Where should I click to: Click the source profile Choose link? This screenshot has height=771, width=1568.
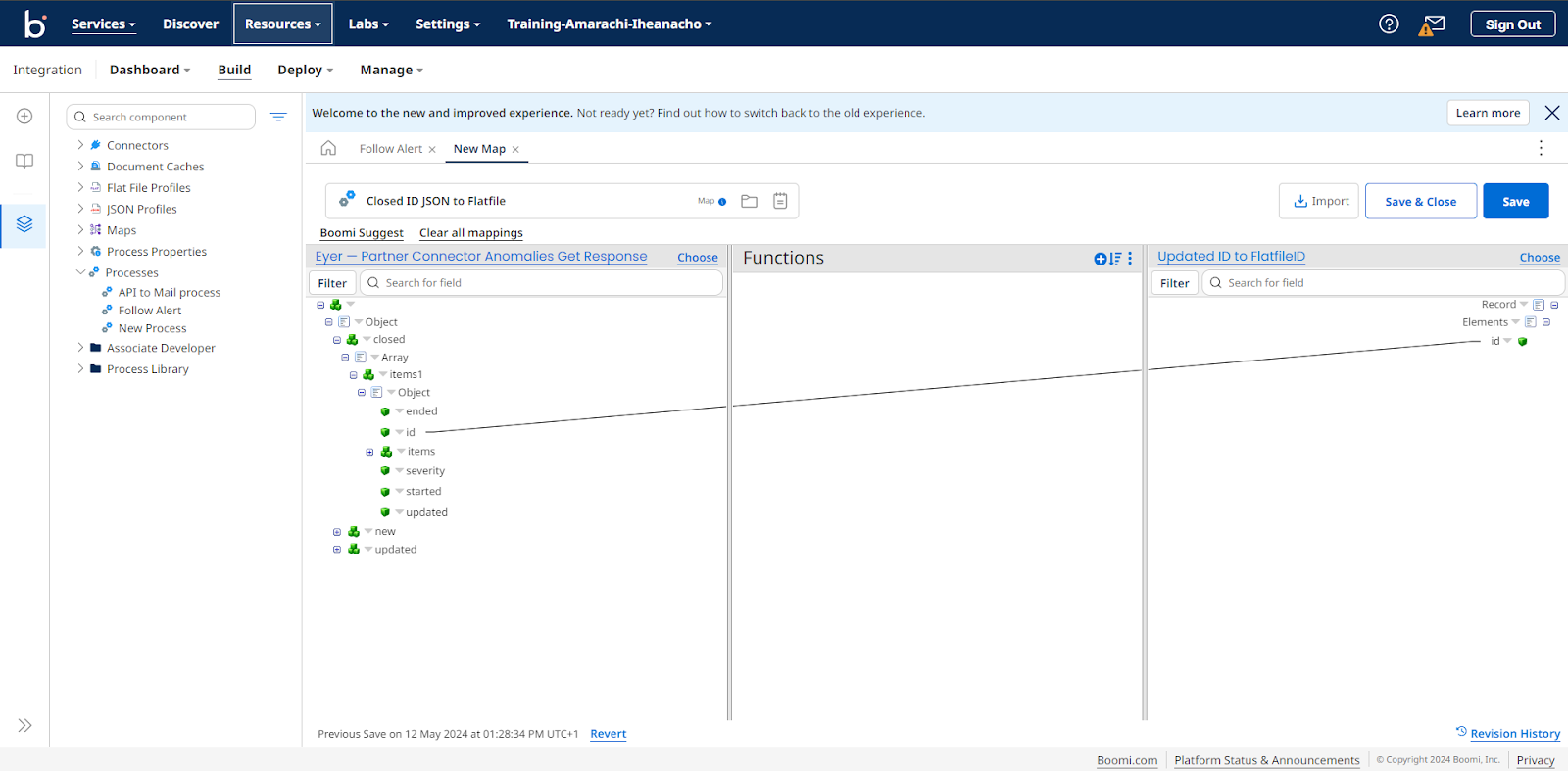[x=698, y=258]
